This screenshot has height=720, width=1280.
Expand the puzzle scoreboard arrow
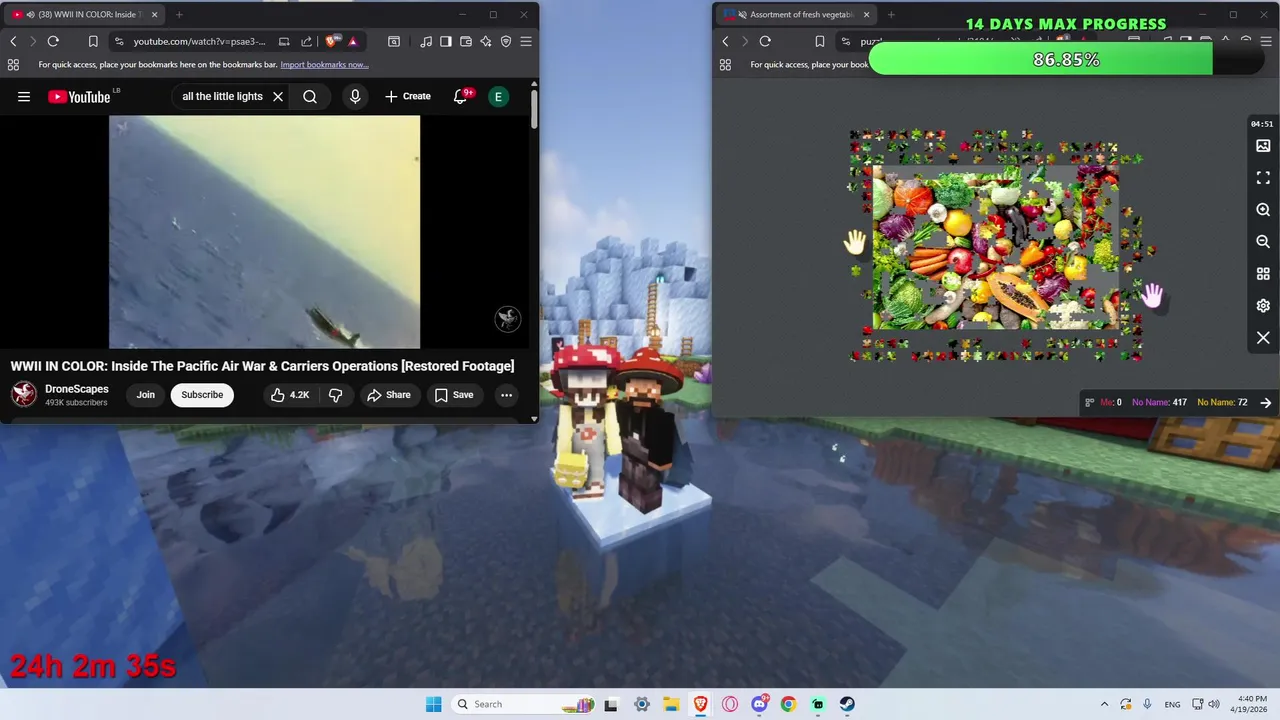pyautogui.click(x=1266, y=403)
